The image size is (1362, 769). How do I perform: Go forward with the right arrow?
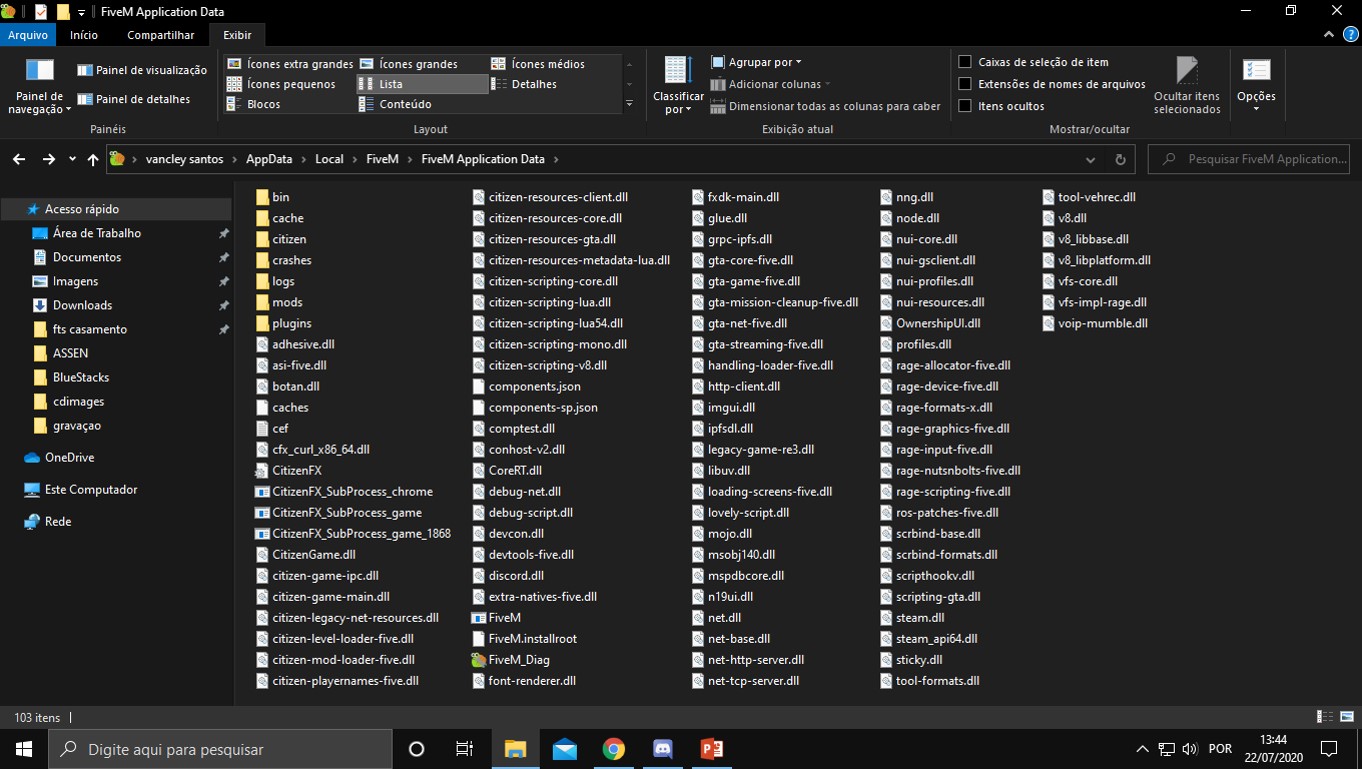pos(48,159)
